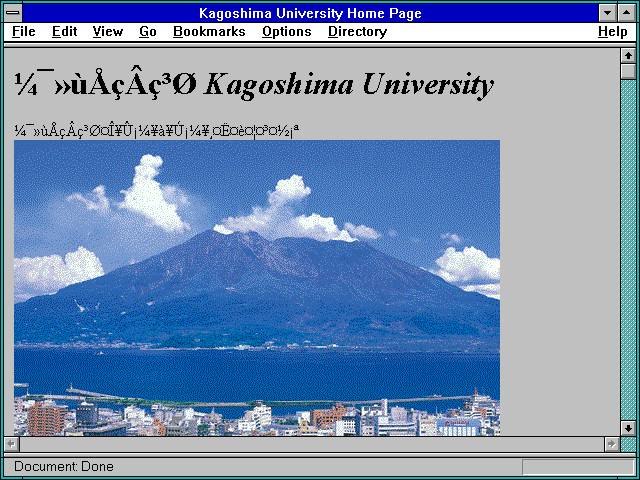This screenshot has width=640, height=480.
Task: Click the Sakurajima volcano photo
Action: [257, 288]
